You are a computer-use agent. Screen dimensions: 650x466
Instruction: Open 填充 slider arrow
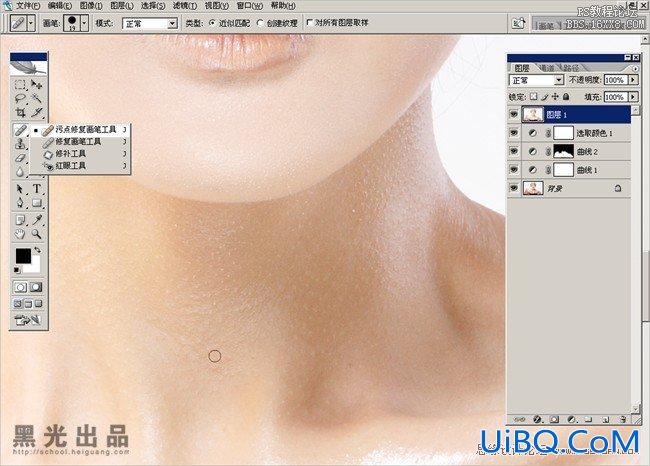(633, 97)
